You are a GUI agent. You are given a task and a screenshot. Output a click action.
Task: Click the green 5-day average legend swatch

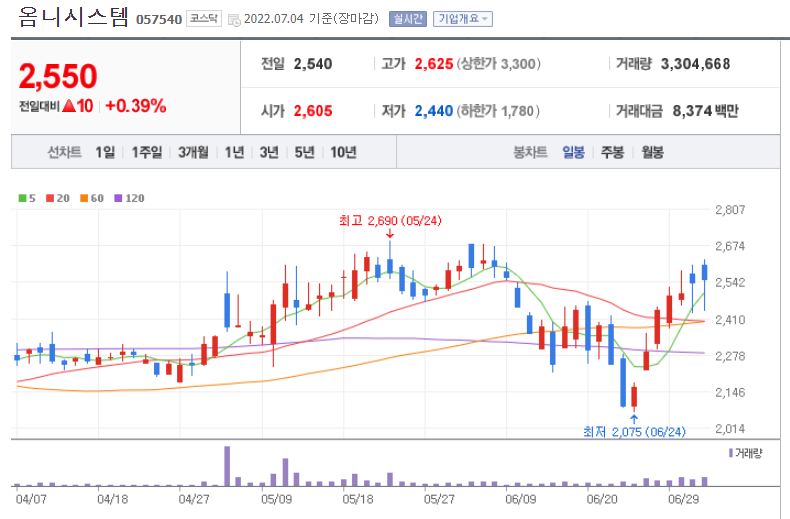click(22, 198)
